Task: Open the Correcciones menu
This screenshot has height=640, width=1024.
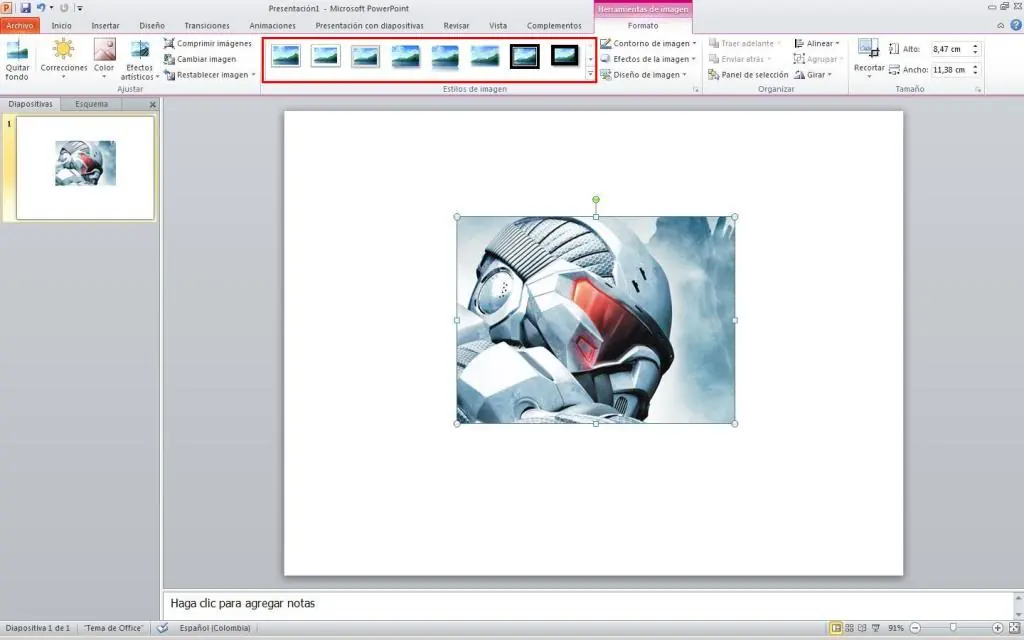Action: (x=63, y=59)
